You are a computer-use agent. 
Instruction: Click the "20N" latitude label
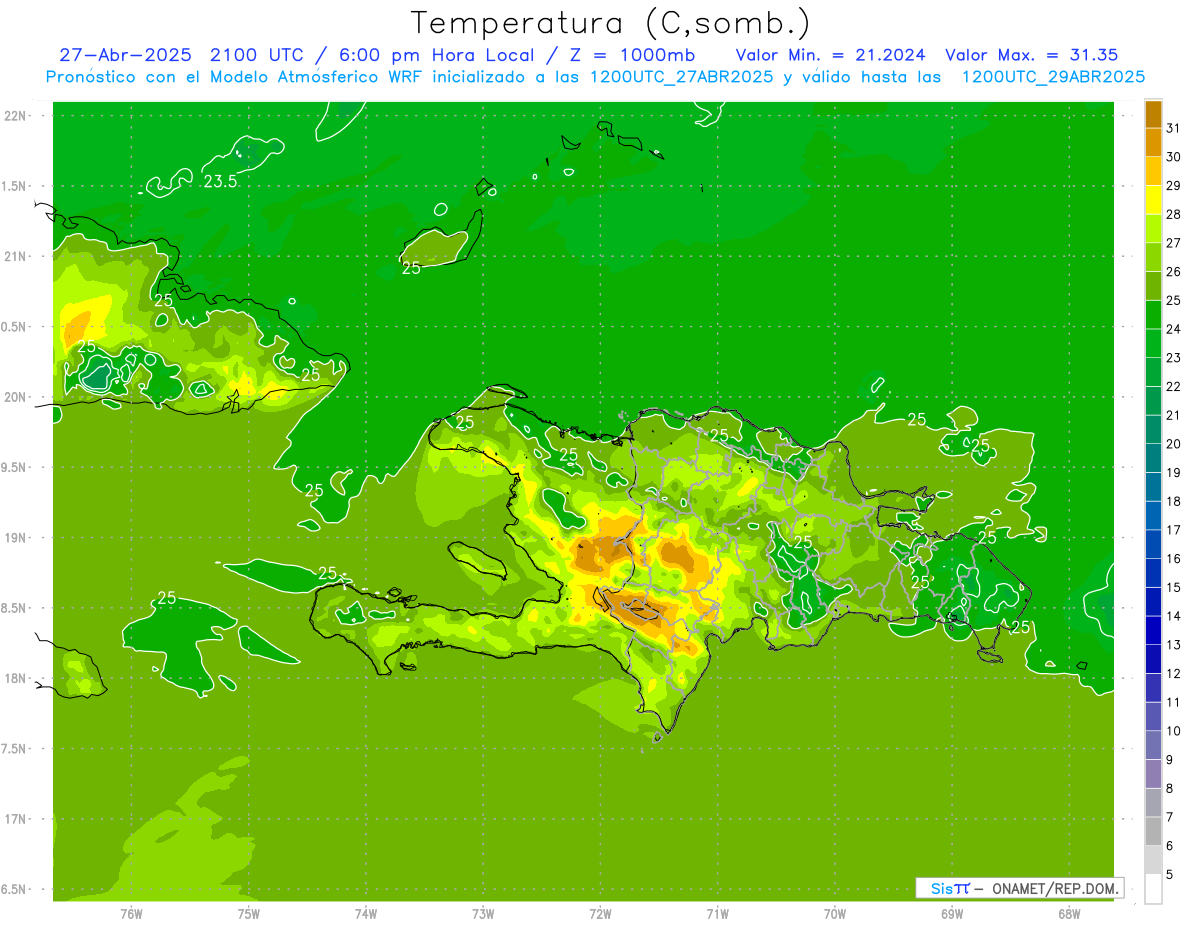(x=14, y=397)
